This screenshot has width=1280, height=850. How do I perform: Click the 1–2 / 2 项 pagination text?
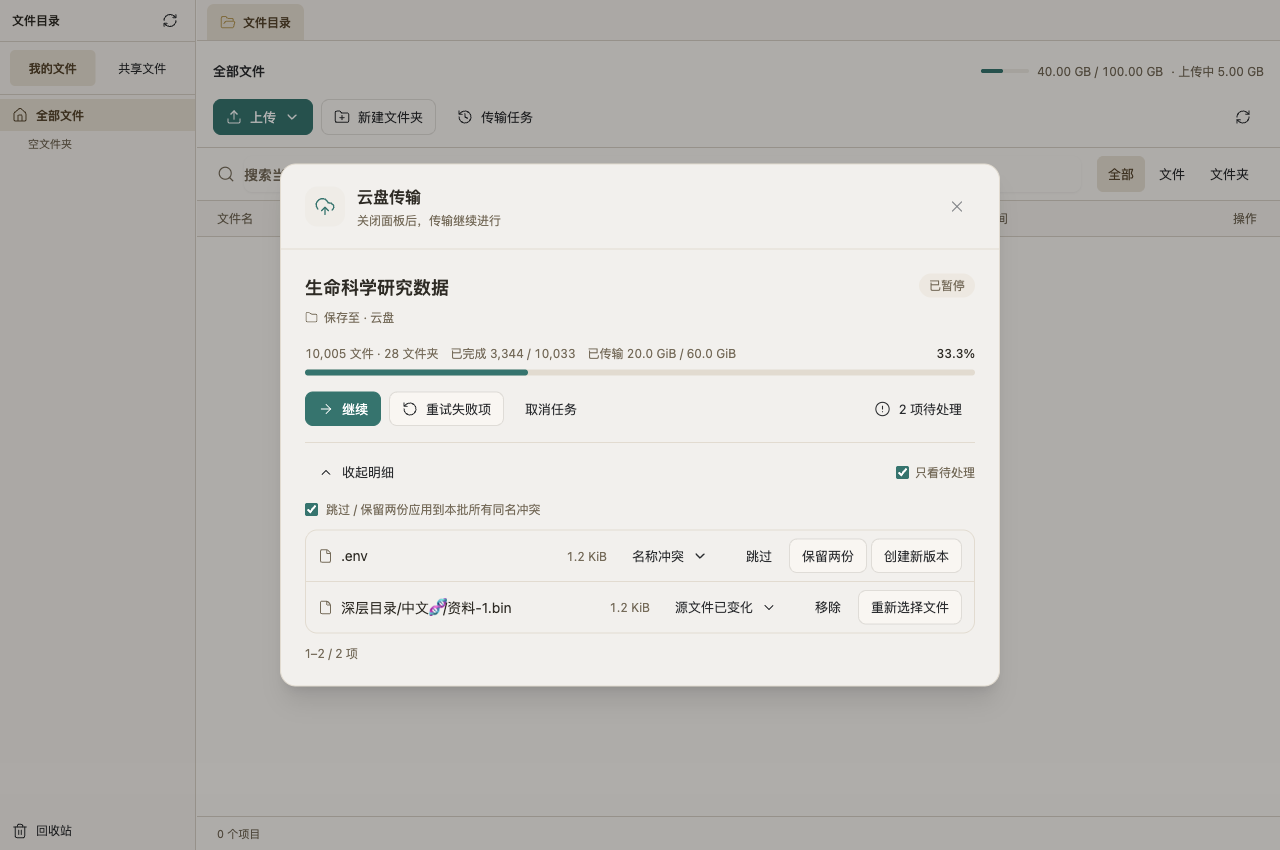pyautogui.click(x=331, y=653)
